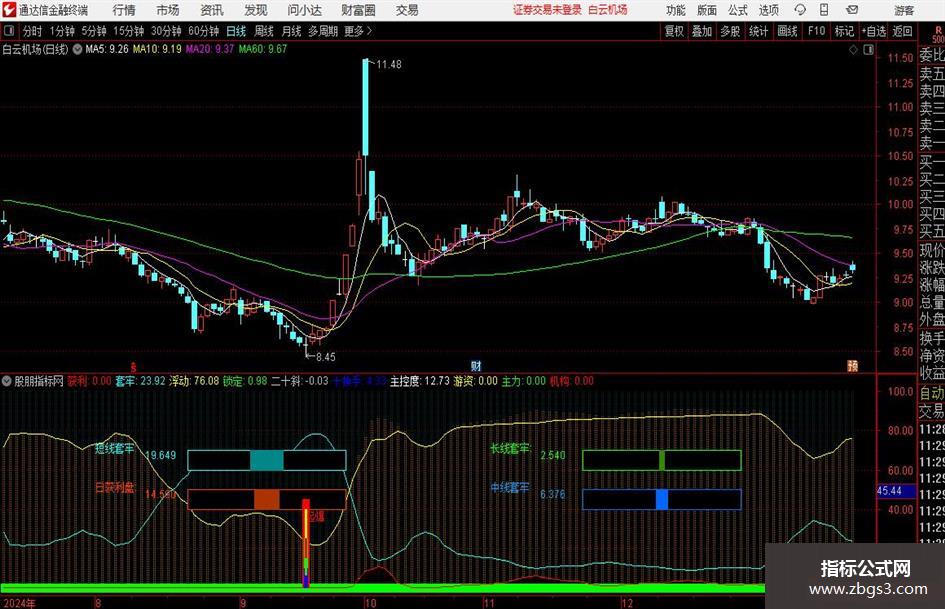Image resolution: width=945 pixels, height=609 pixels.
Task: Click the 套牢: 23.92 indicator value
Action: (140, 381)
